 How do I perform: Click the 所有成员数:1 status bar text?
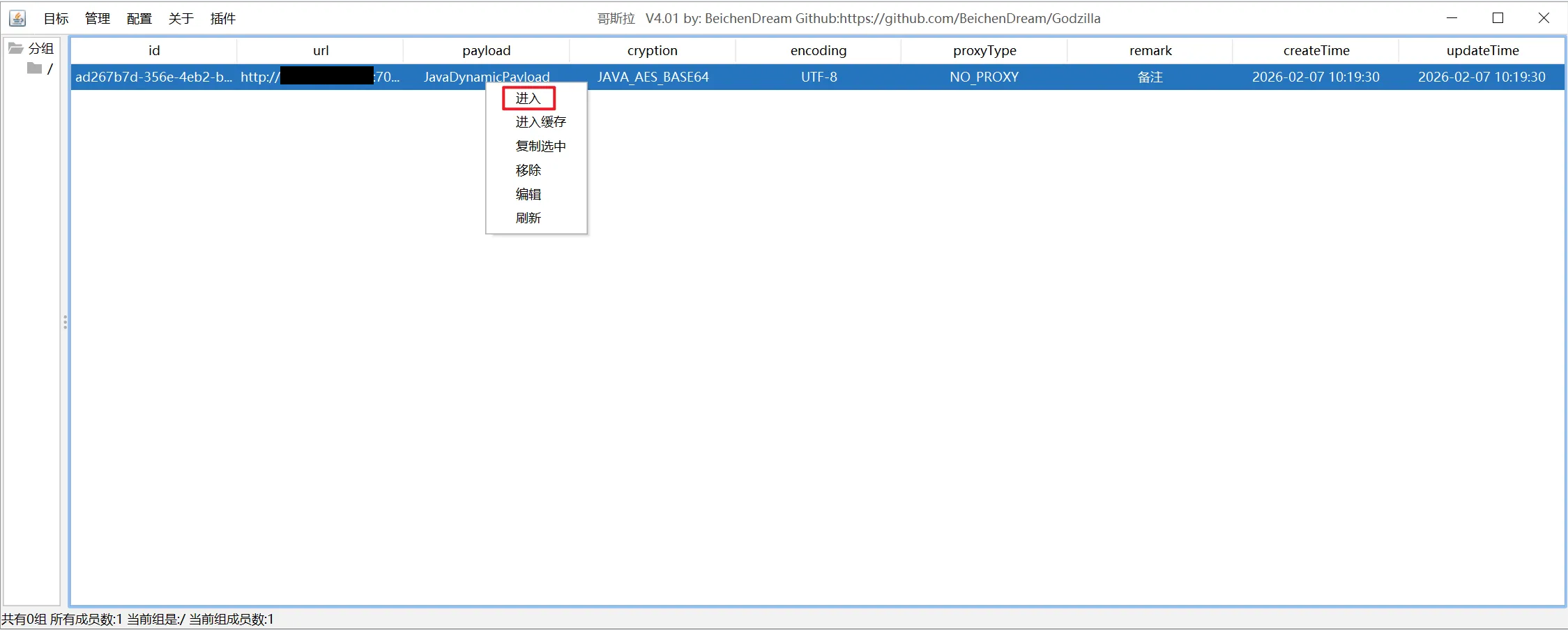tap(86, 620)
